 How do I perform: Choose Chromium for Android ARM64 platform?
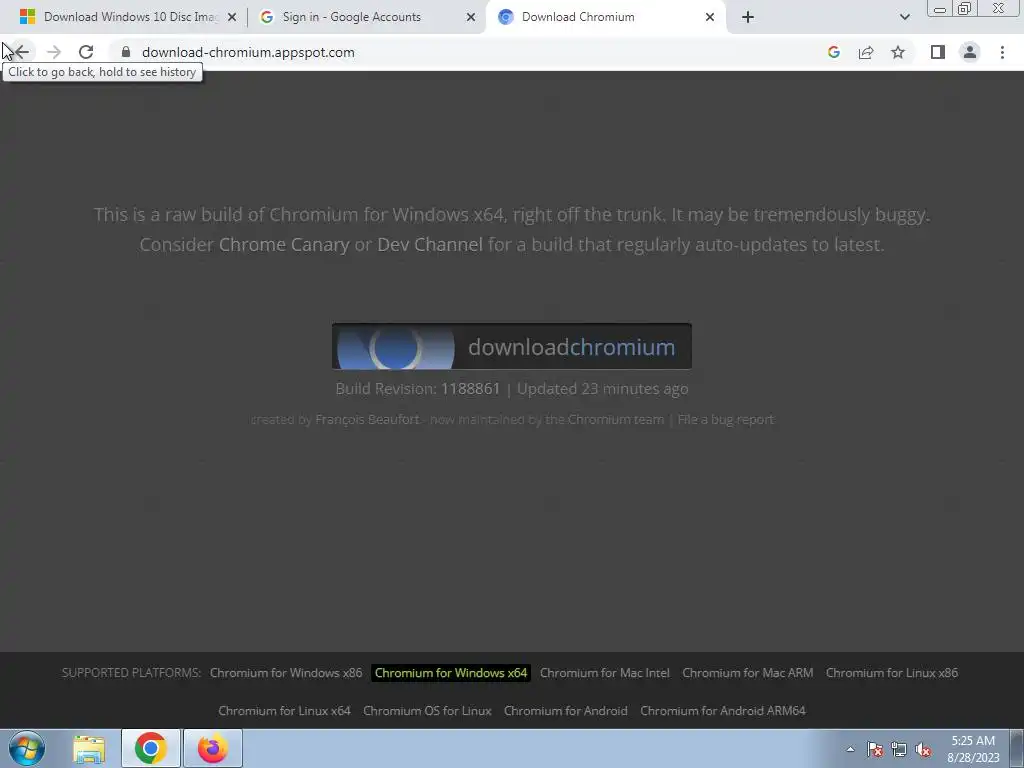tap(723, 711)
